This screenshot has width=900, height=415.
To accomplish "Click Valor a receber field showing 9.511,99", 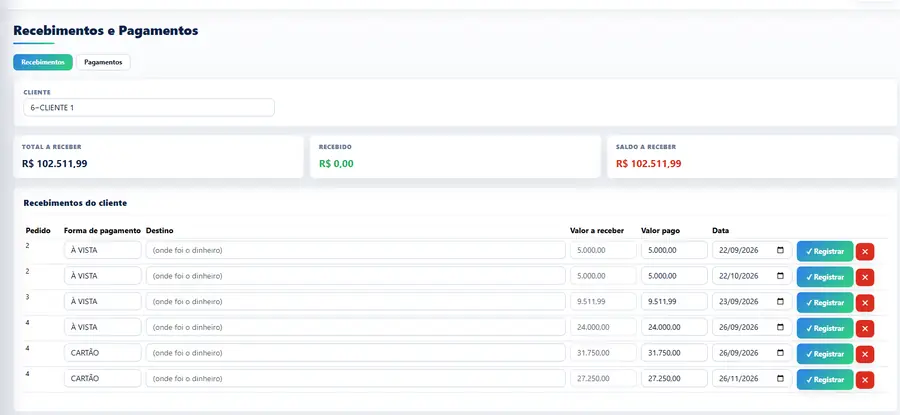I will coord(603,301).
